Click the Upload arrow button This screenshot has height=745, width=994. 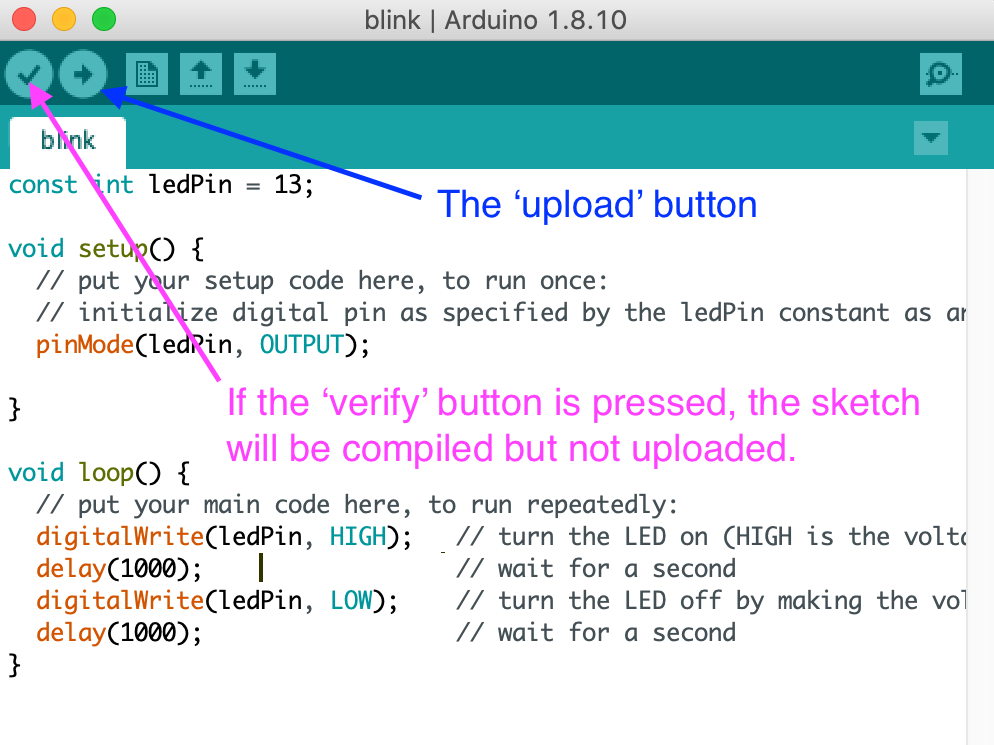(83, 75)
